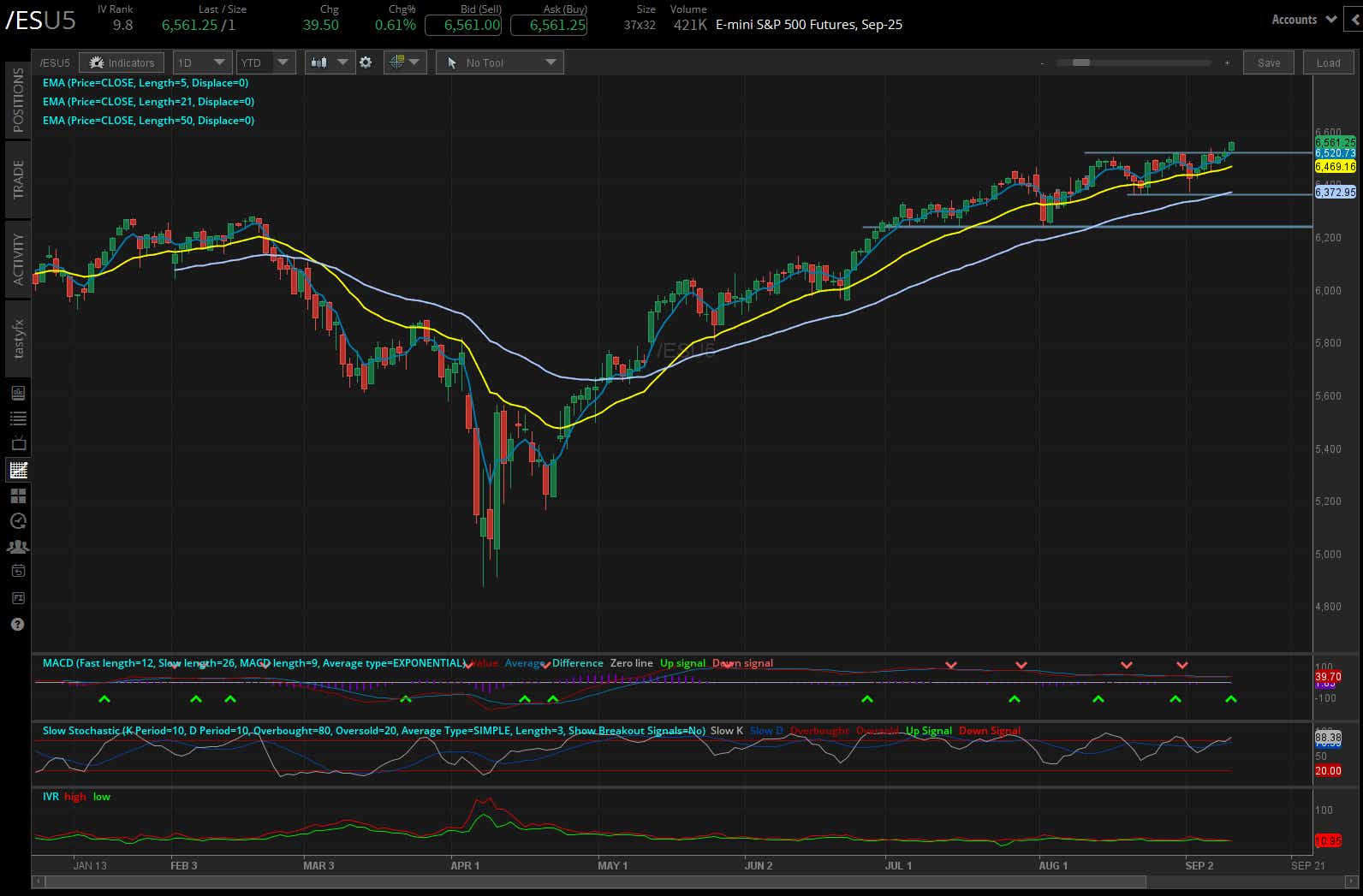Click the Save chart button

point(1269,62)
